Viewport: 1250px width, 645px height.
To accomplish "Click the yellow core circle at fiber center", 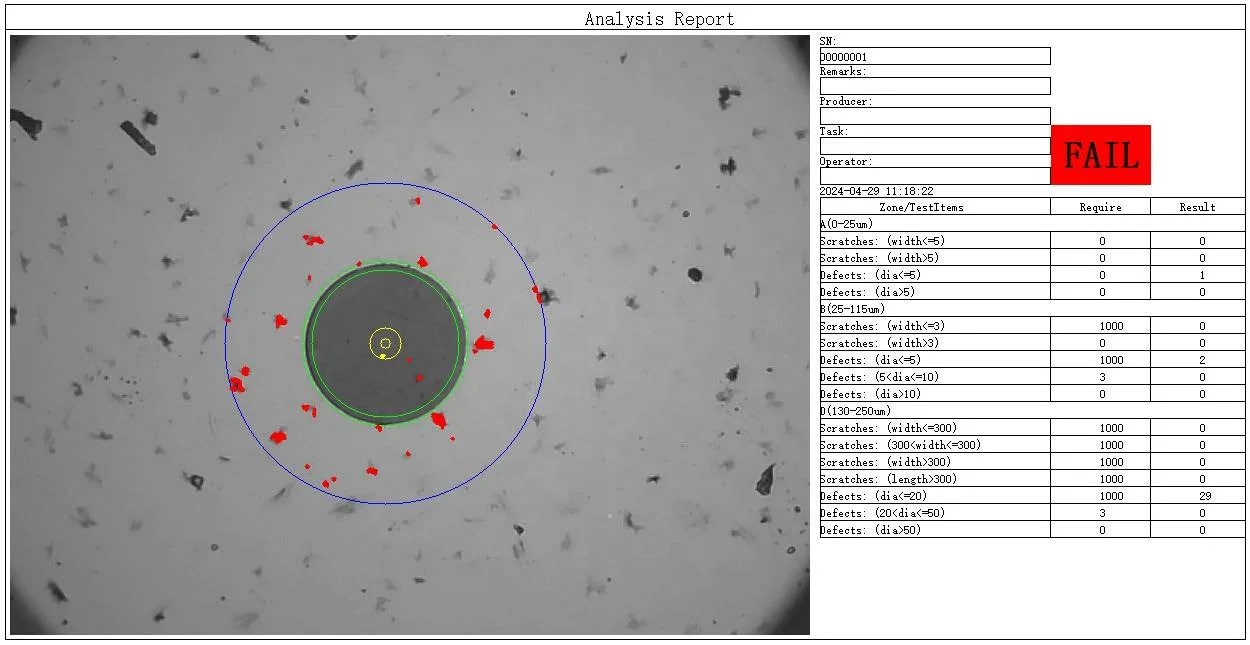I will click(x=385, y=343).
